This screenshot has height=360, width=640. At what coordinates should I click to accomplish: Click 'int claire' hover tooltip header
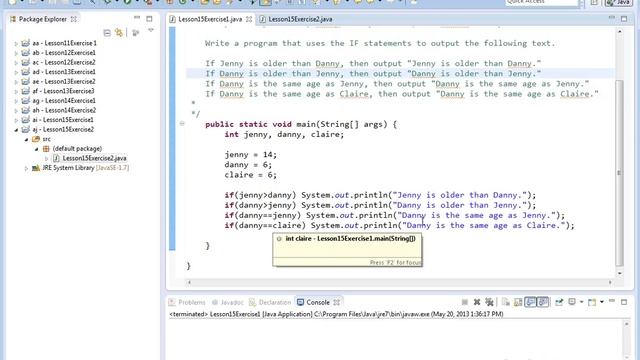click(350, 238)
